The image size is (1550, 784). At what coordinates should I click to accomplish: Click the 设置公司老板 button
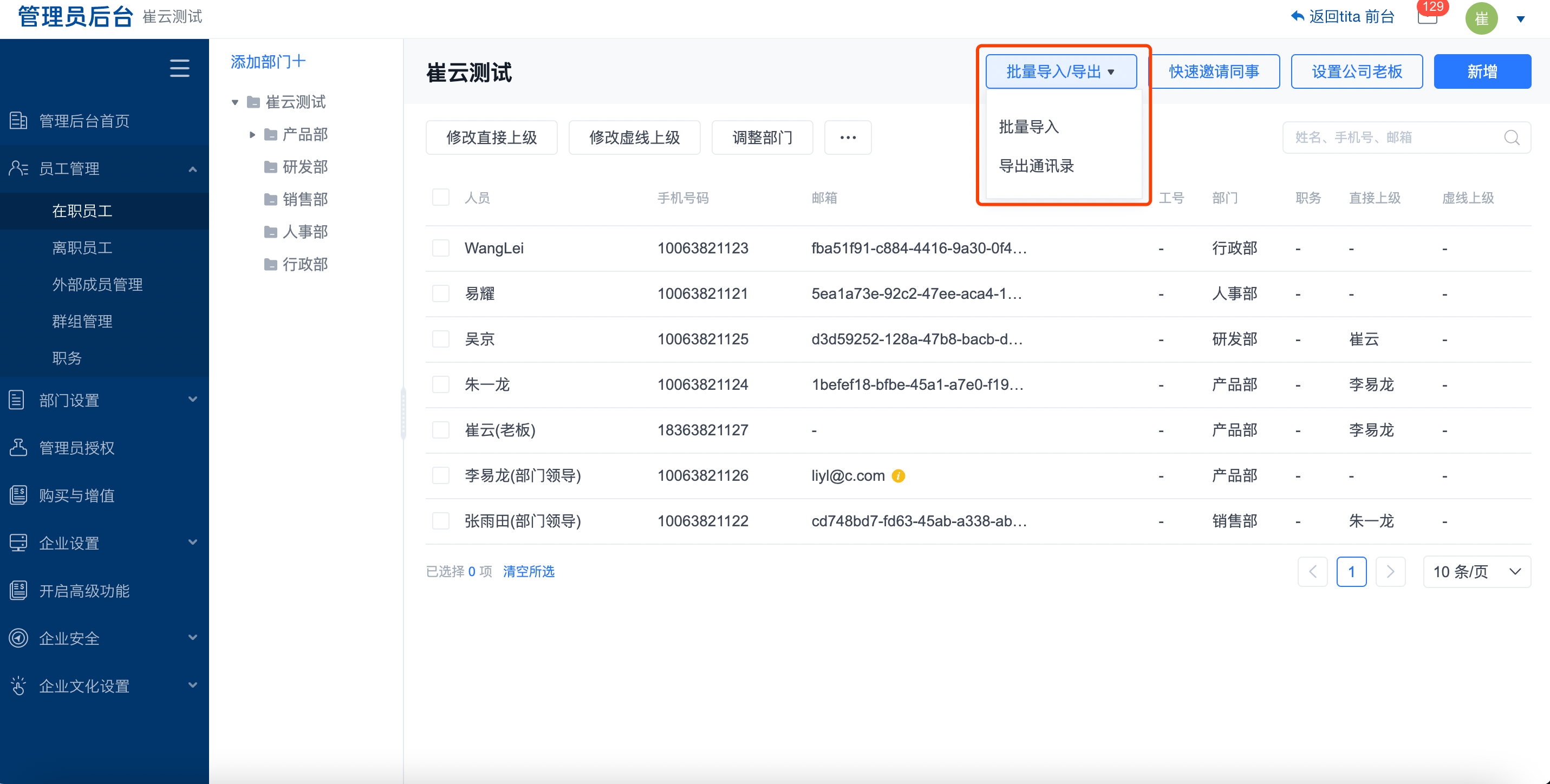point(1356,71)
